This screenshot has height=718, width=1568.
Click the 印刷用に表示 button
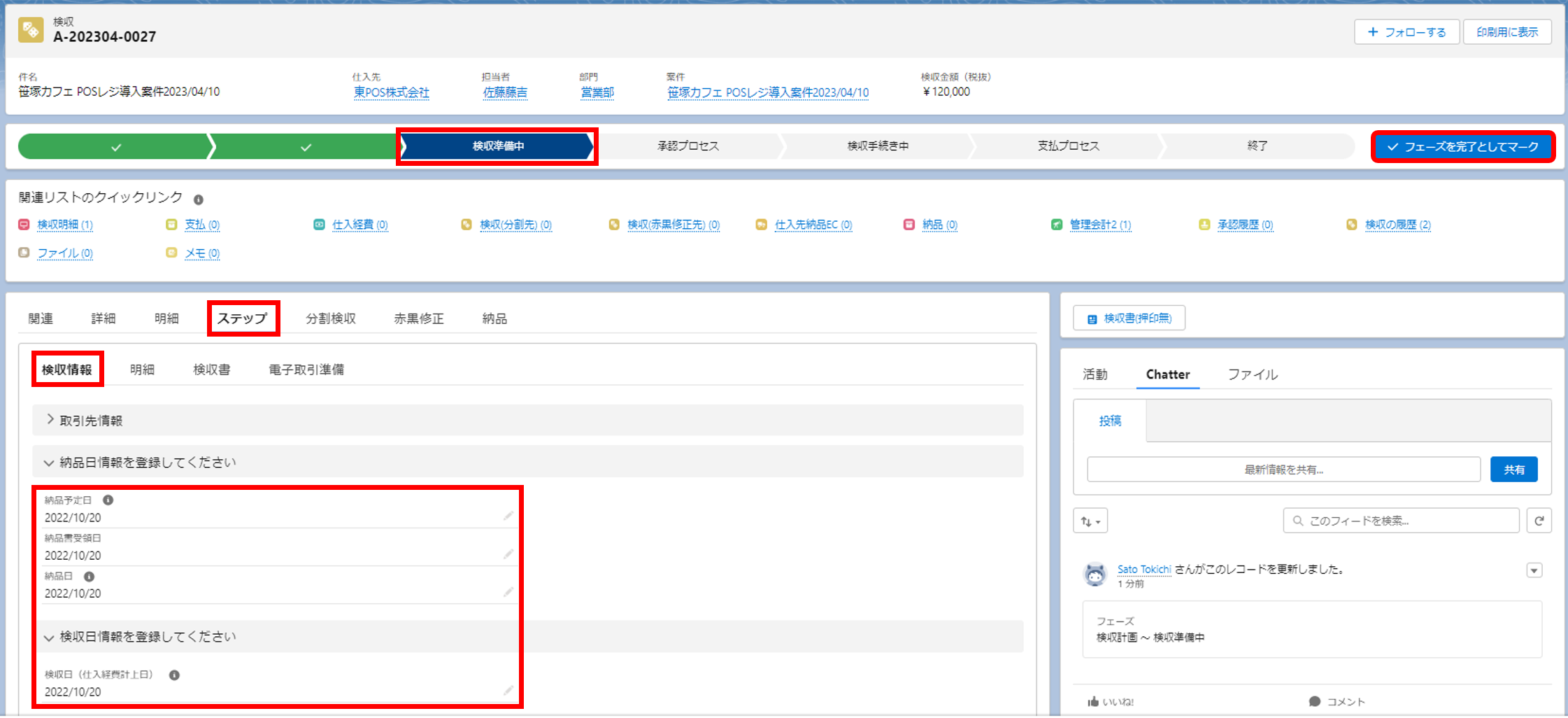[1507, 32]
